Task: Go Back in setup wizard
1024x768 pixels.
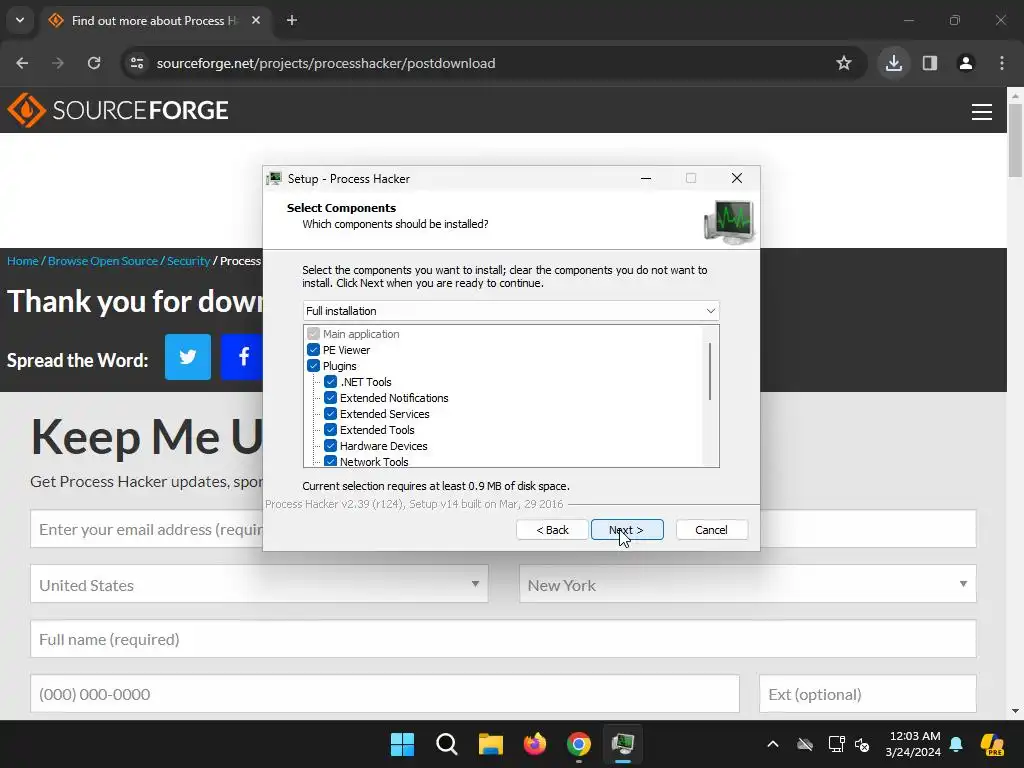Action: click(x=552, y=530)
